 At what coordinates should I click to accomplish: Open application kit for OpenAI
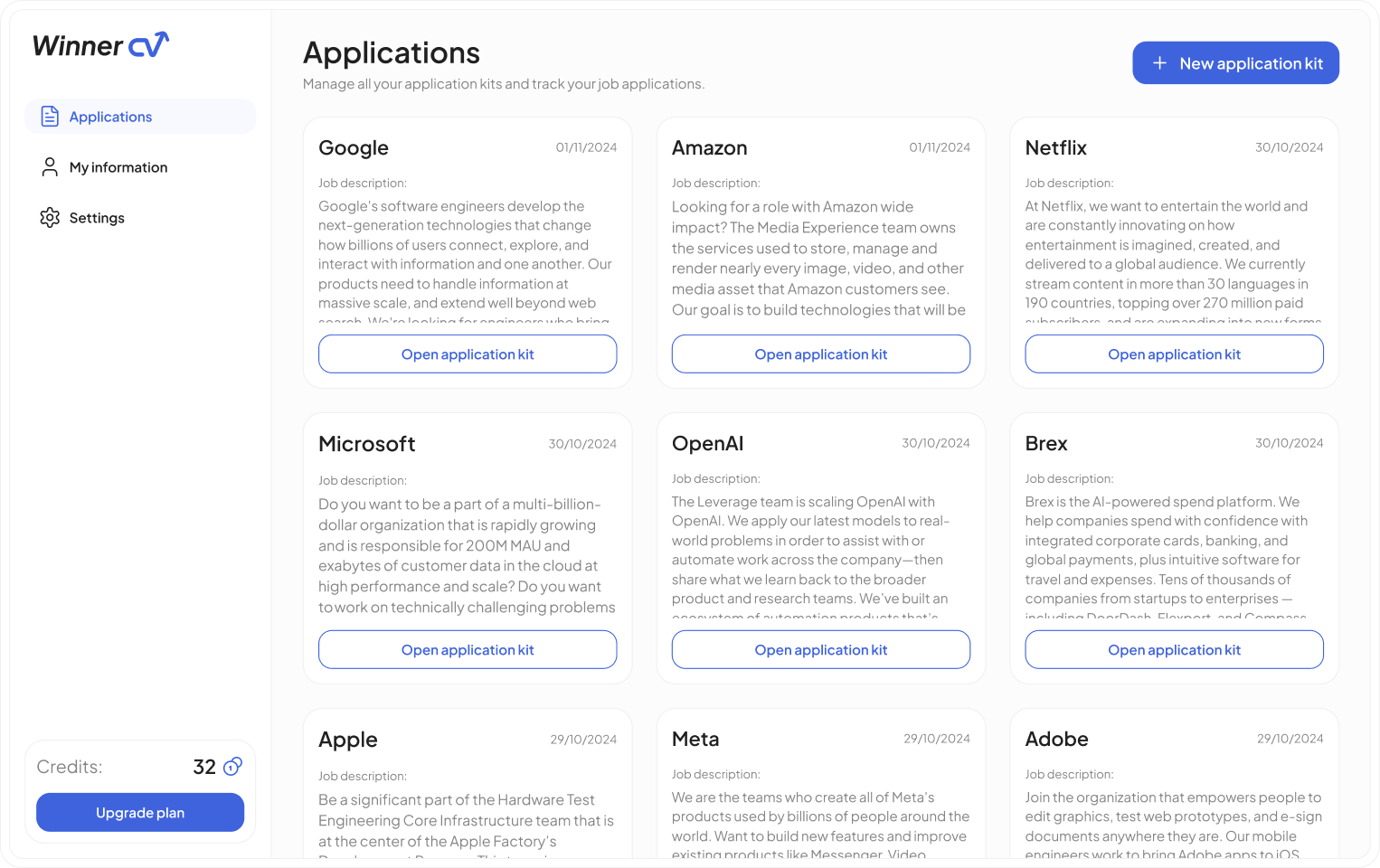pyautogui.click(x=821, y=650)
